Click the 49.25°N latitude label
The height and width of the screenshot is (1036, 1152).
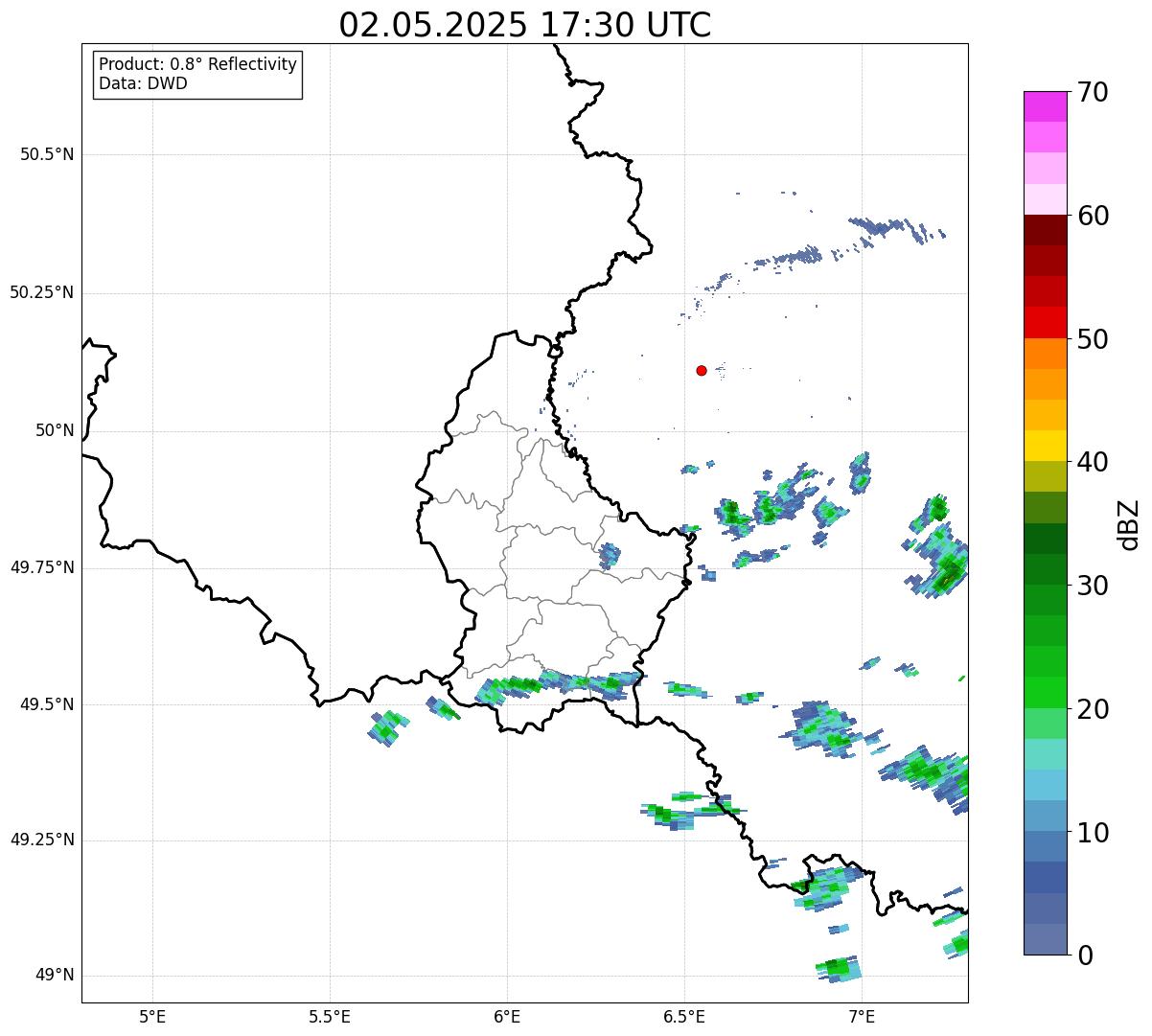coord(42,840)
